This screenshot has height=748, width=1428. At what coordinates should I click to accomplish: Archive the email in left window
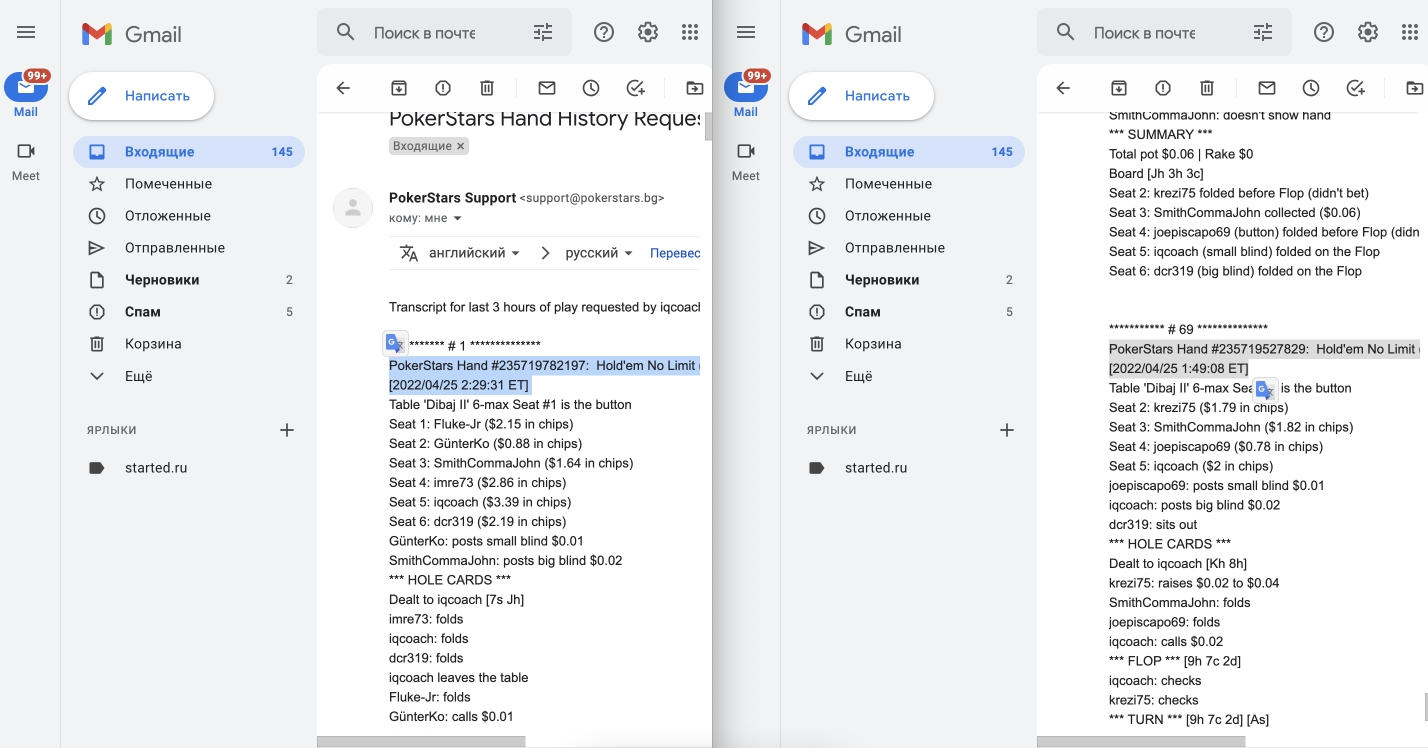tap(399, 88)
